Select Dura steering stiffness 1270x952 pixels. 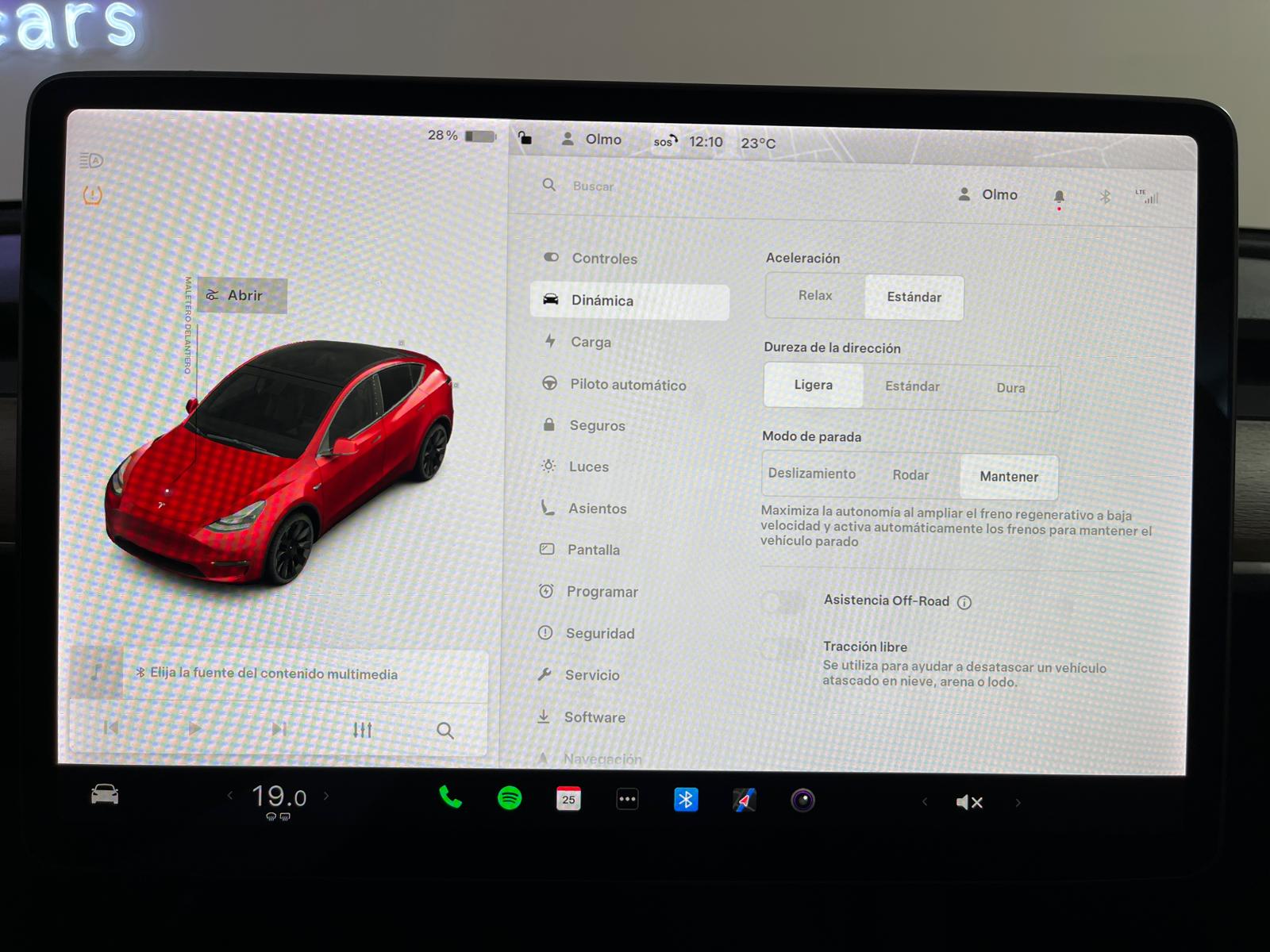[x=1010, y=388]
